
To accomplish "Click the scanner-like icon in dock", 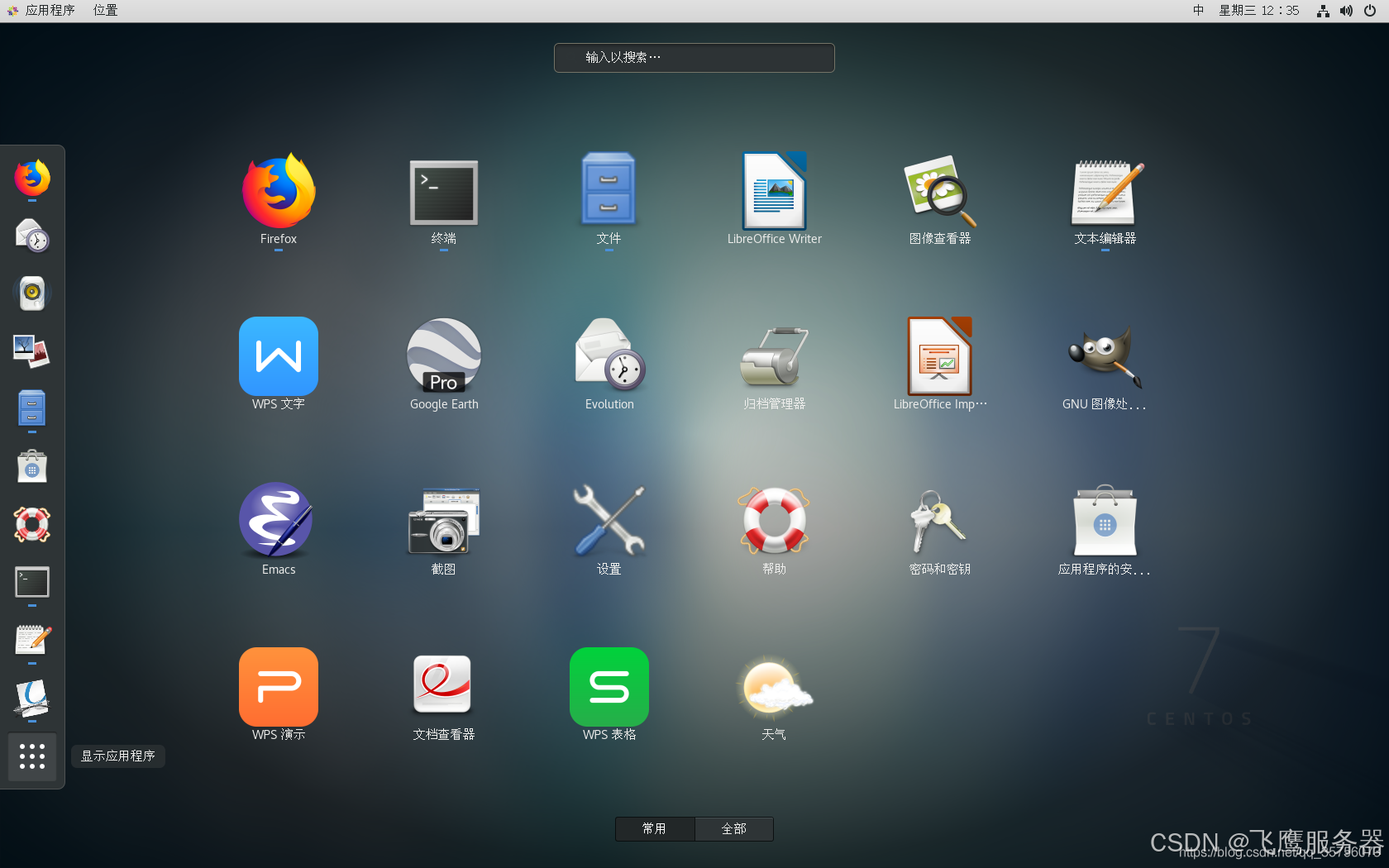I will click(x=32, y=699).
